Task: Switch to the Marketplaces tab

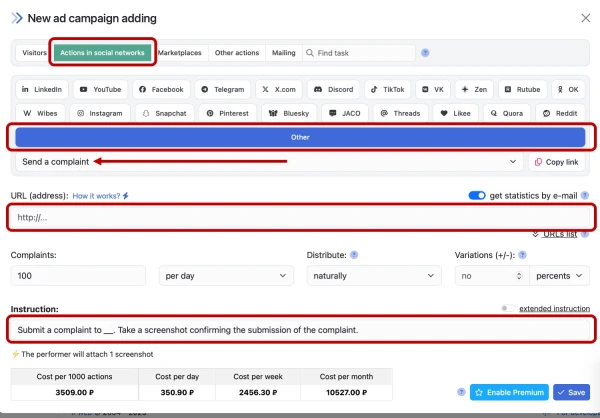Action: click(x=182, y=53)
